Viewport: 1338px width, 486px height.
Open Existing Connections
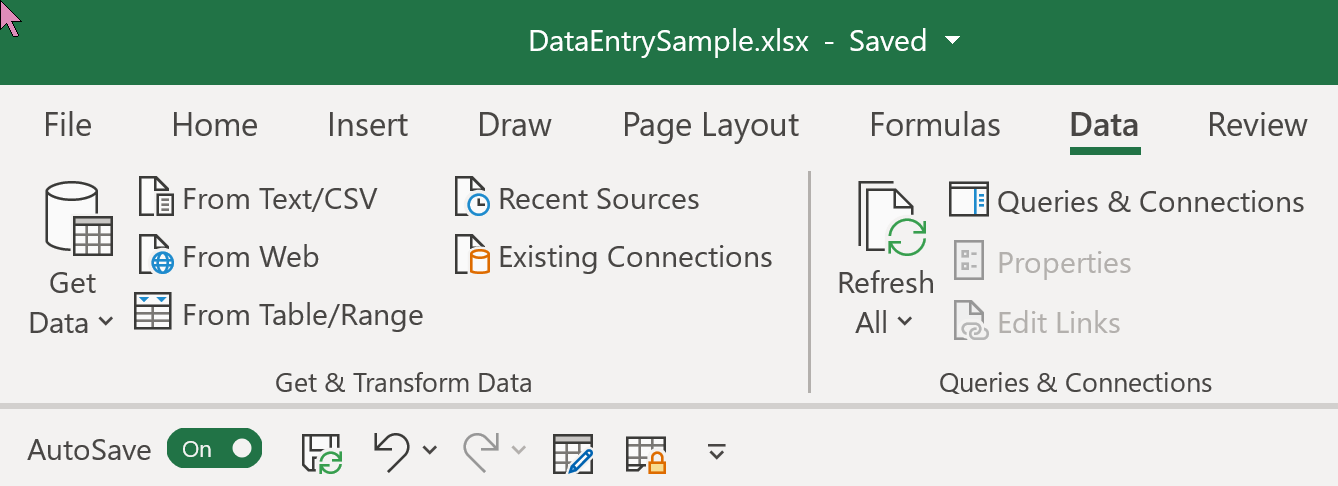pyautogui.click(x=613, y=257)
